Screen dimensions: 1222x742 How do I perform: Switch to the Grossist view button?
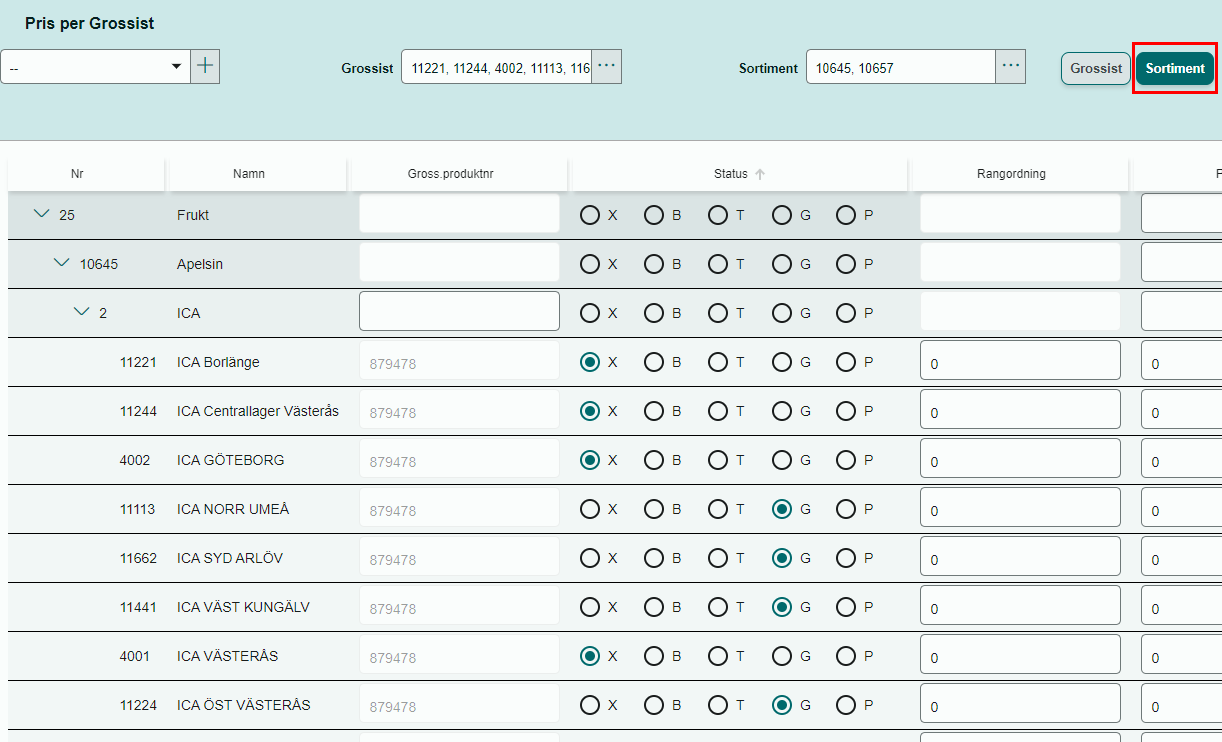click(x=1096, y=68)
